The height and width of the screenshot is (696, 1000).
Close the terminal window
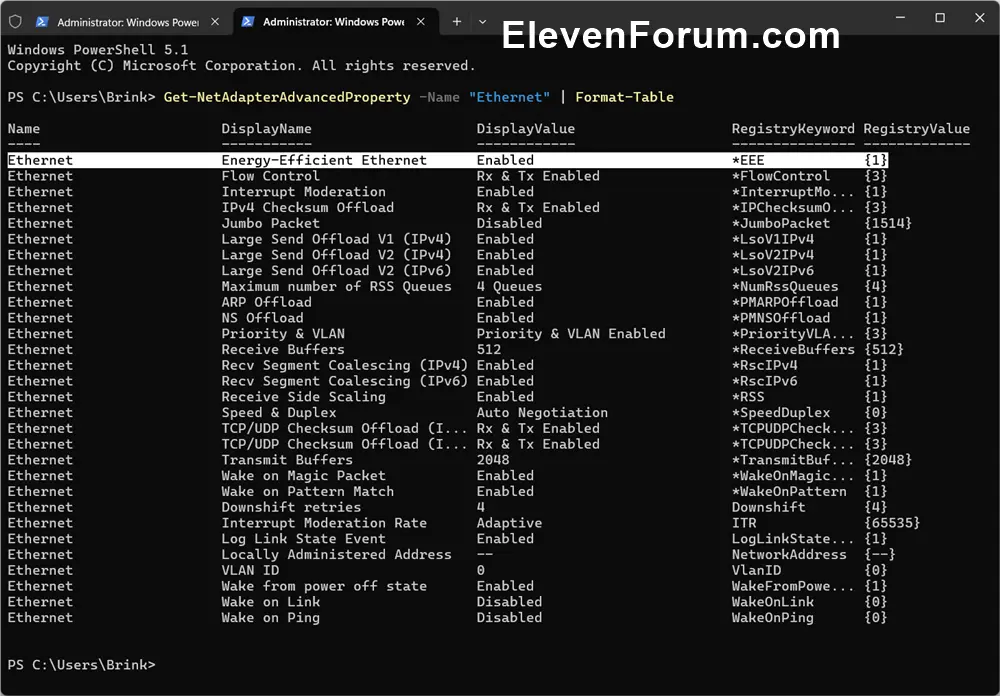click(980, 18)
